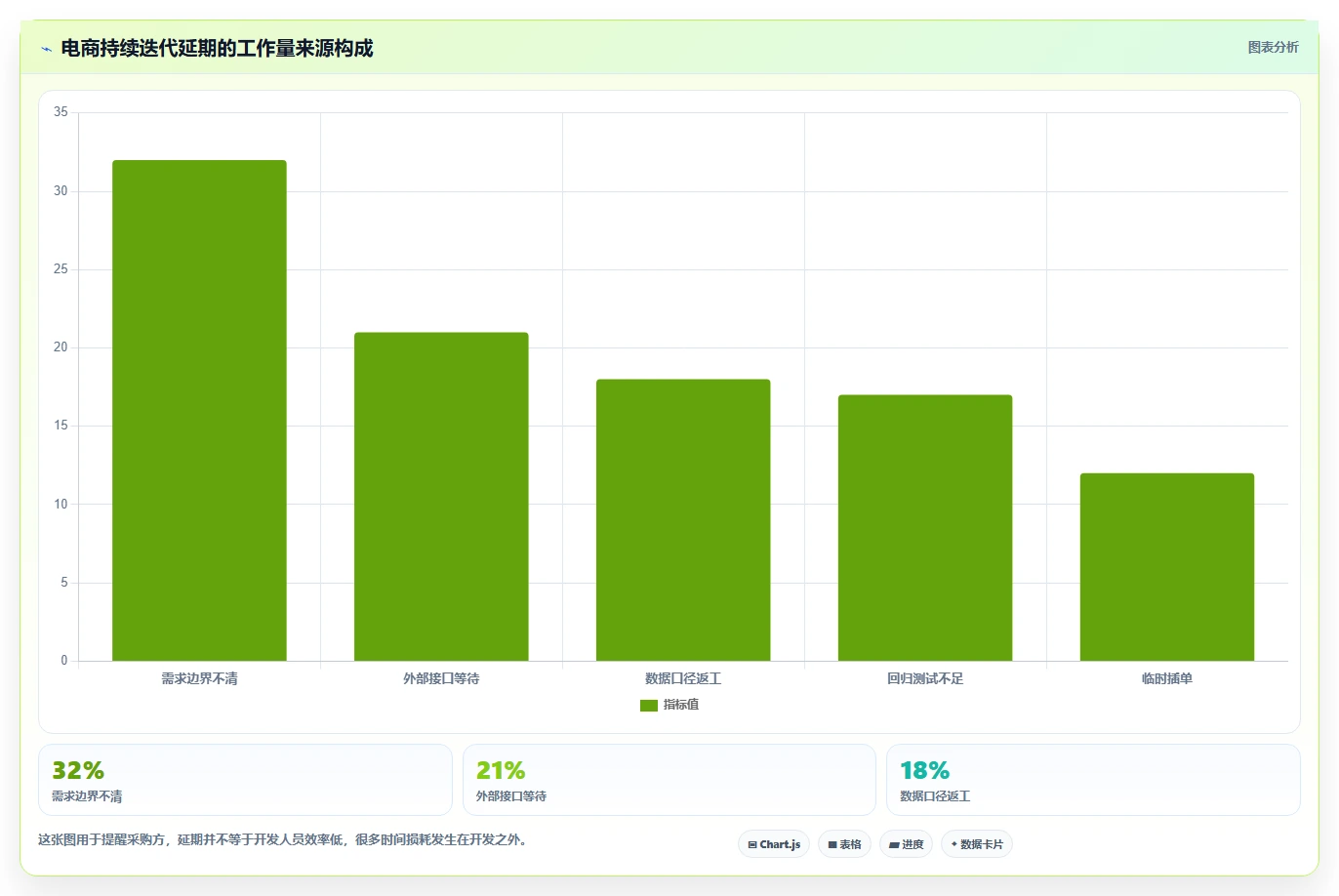Click the icon inside the Chart.js chip
The image size is (1339, 896).
point(752,845)
